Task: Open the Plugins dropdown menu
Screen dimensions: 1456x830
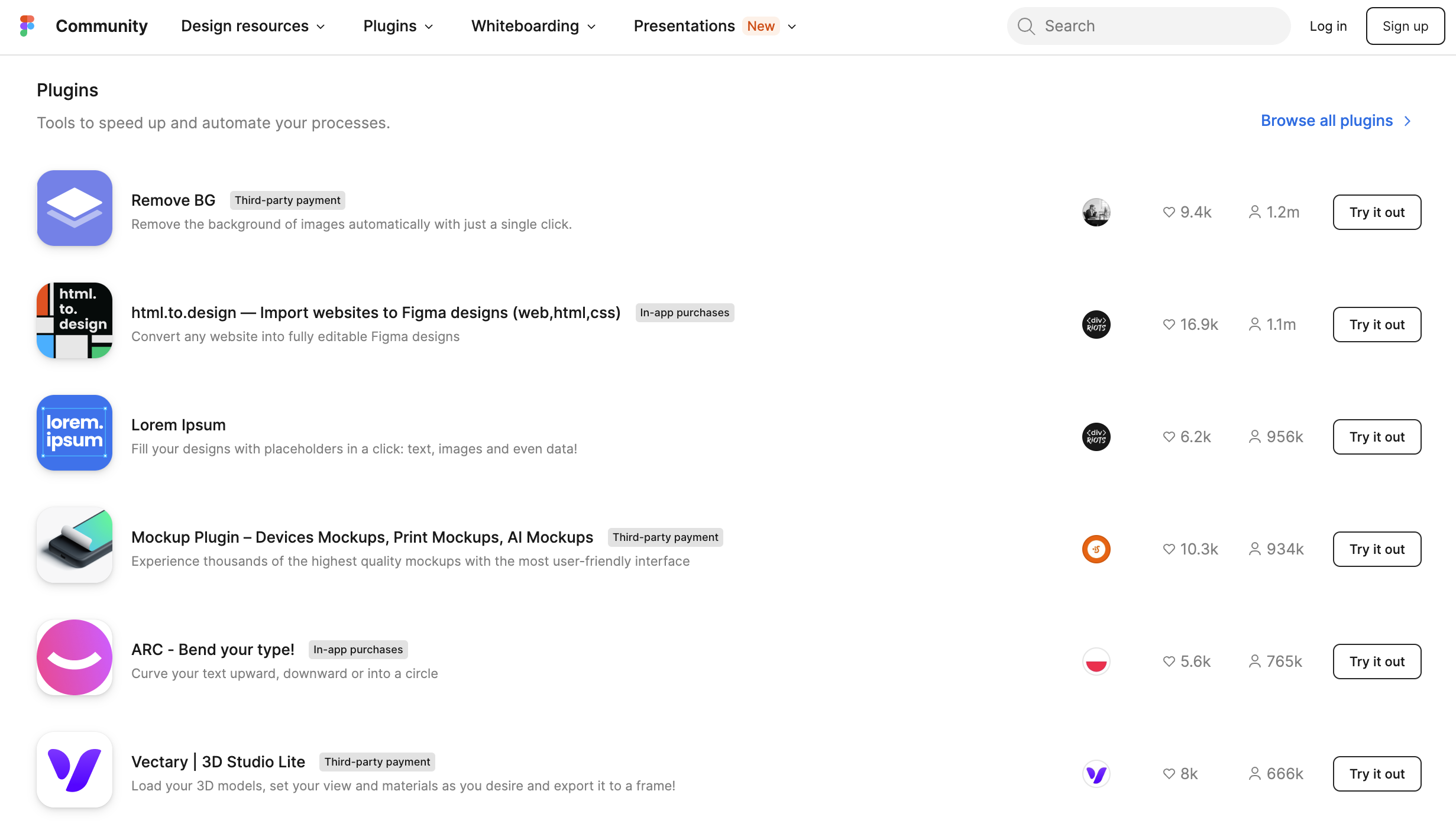Action: point(398,26)
